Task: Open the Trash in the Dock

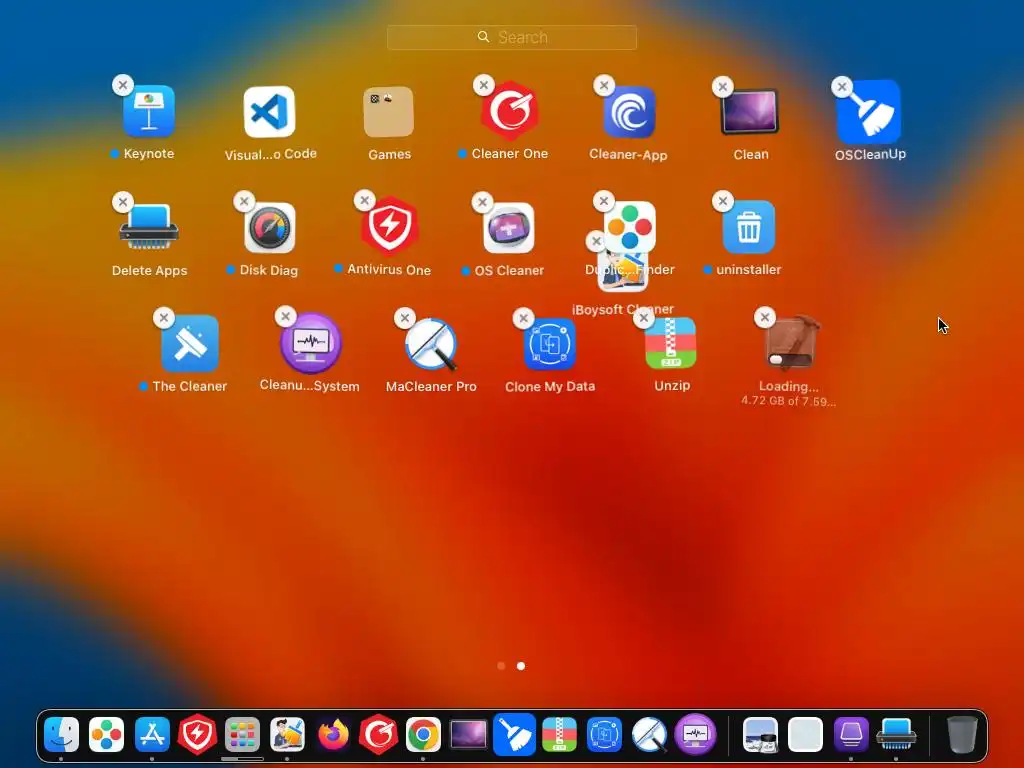Action: pyautogui.click(x=962, y=735)
